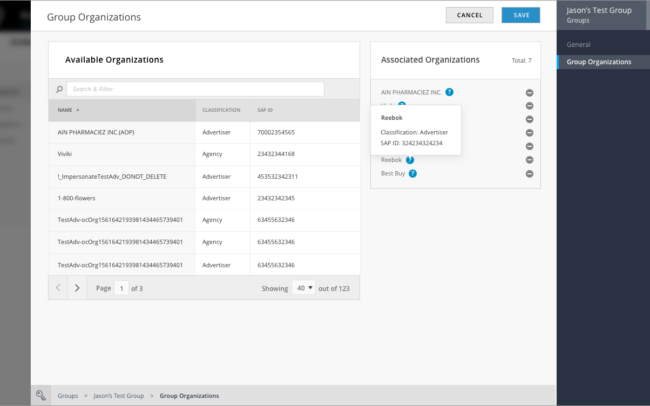Remove AIN PHARMACIEZ INC. from associated organizations
This screenshot has height=406, width=650.
pyautogui.click(x=529, y=92)
